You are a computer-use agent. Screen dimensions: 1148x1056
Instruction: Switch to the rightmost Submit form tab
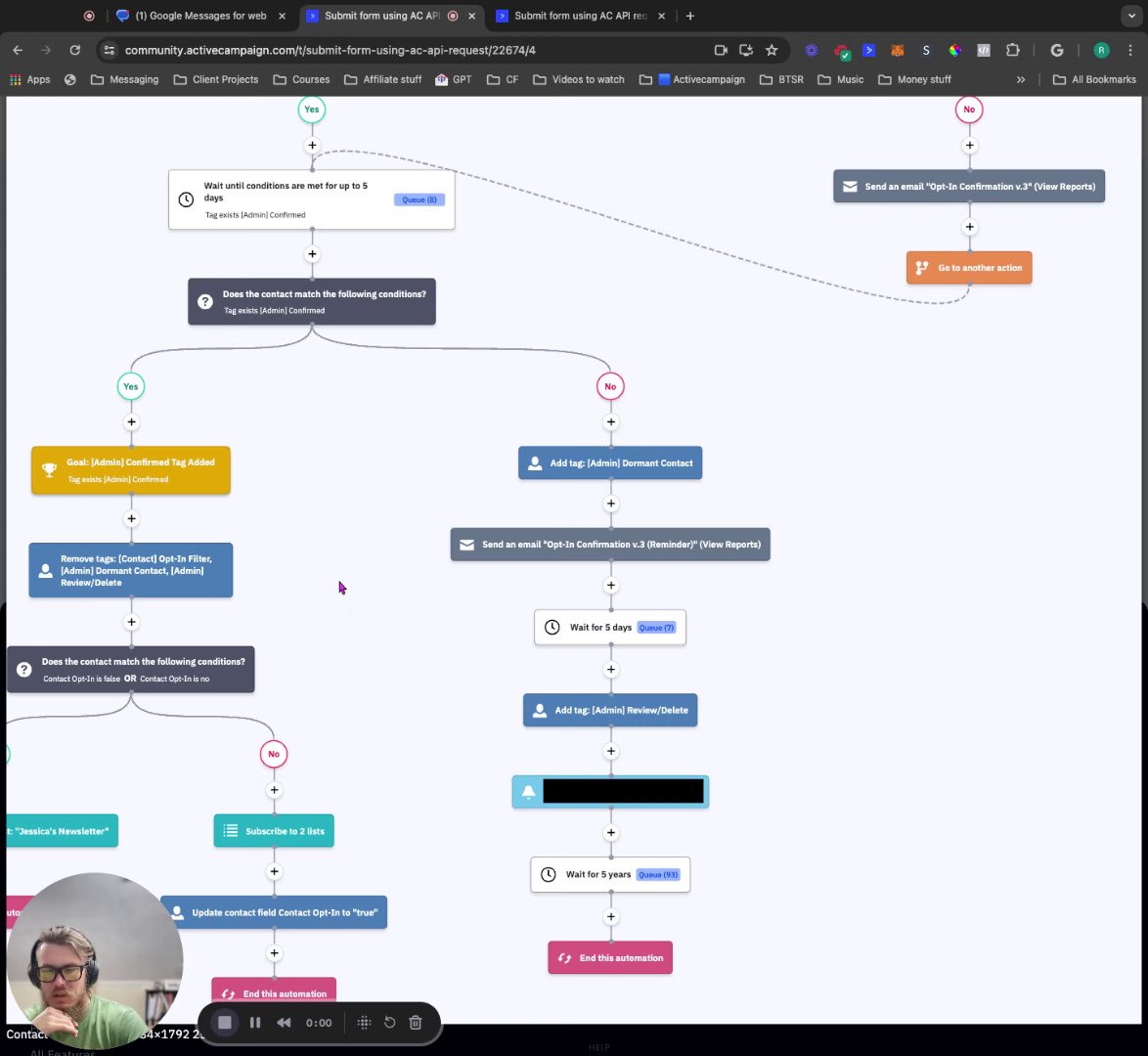pyautogui.click(x=580, y=16)
